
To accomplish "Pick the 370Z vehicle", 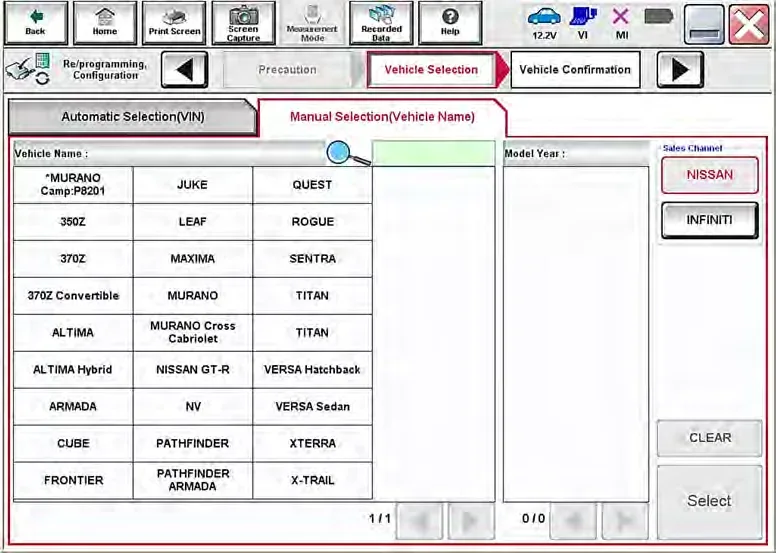I will 73,259.
